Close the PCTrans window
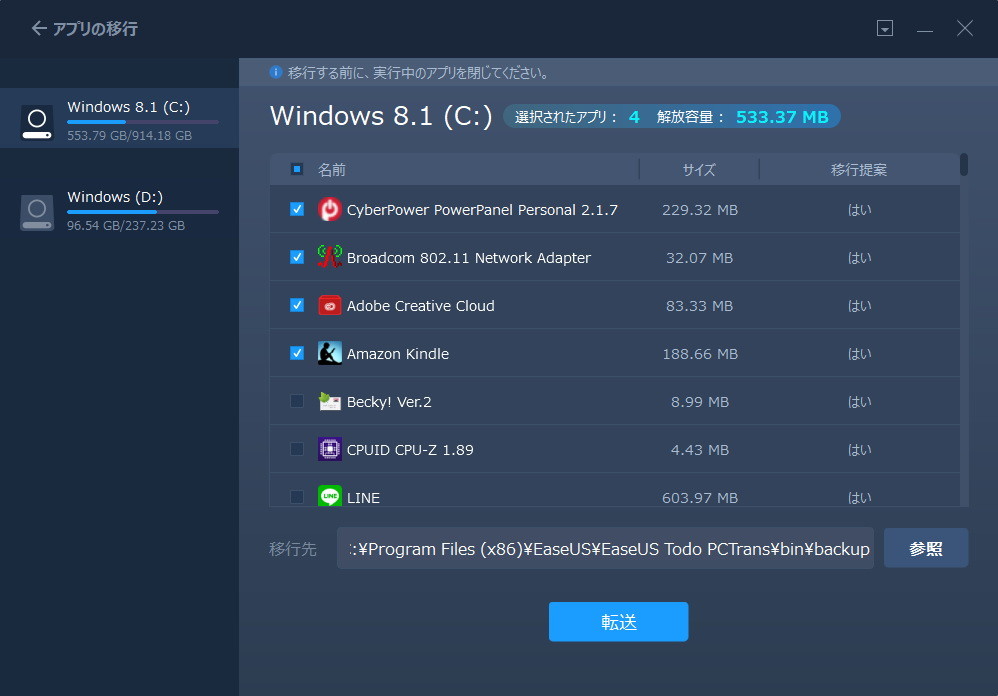Screen dimensions: 998x696 965,29
